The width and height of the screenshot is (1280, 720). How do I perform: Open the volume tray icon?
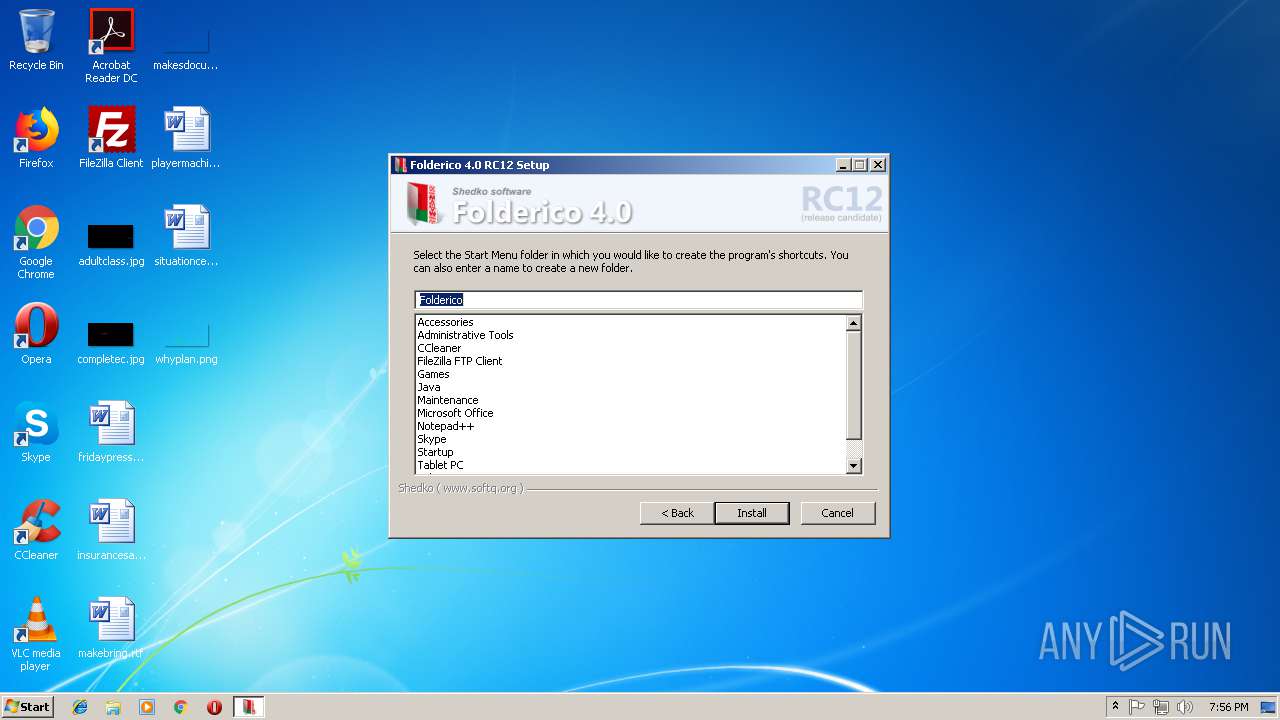pyautogui.click(x=1185, y=707)
